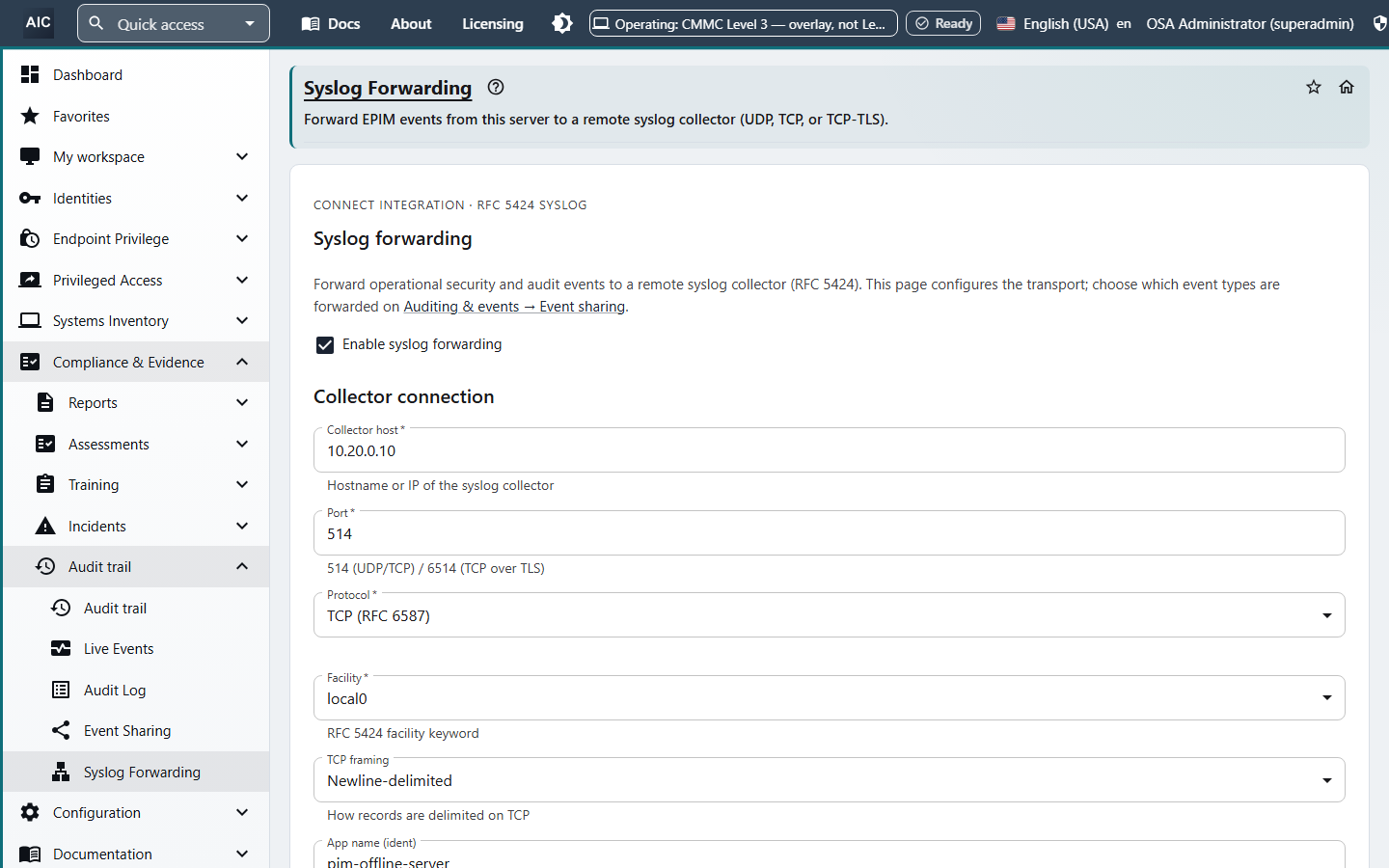Open Audit Log in the sidebar
Screen dimensions: 1389x868
click(136, 690)
